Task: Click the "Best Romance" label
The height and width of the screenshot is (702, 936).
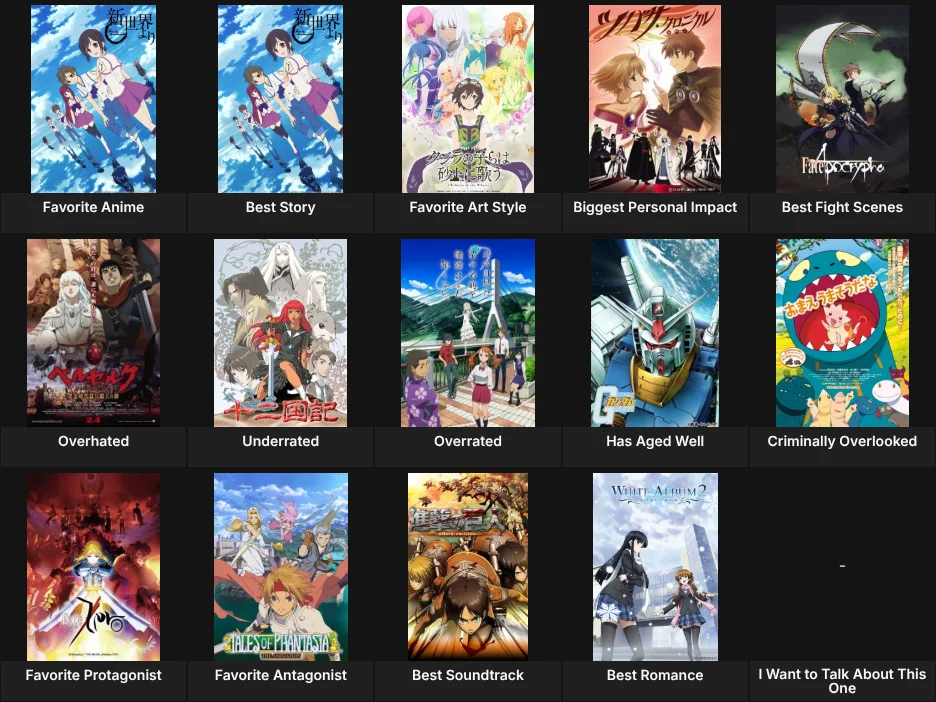Action: (x=655, y=675)
